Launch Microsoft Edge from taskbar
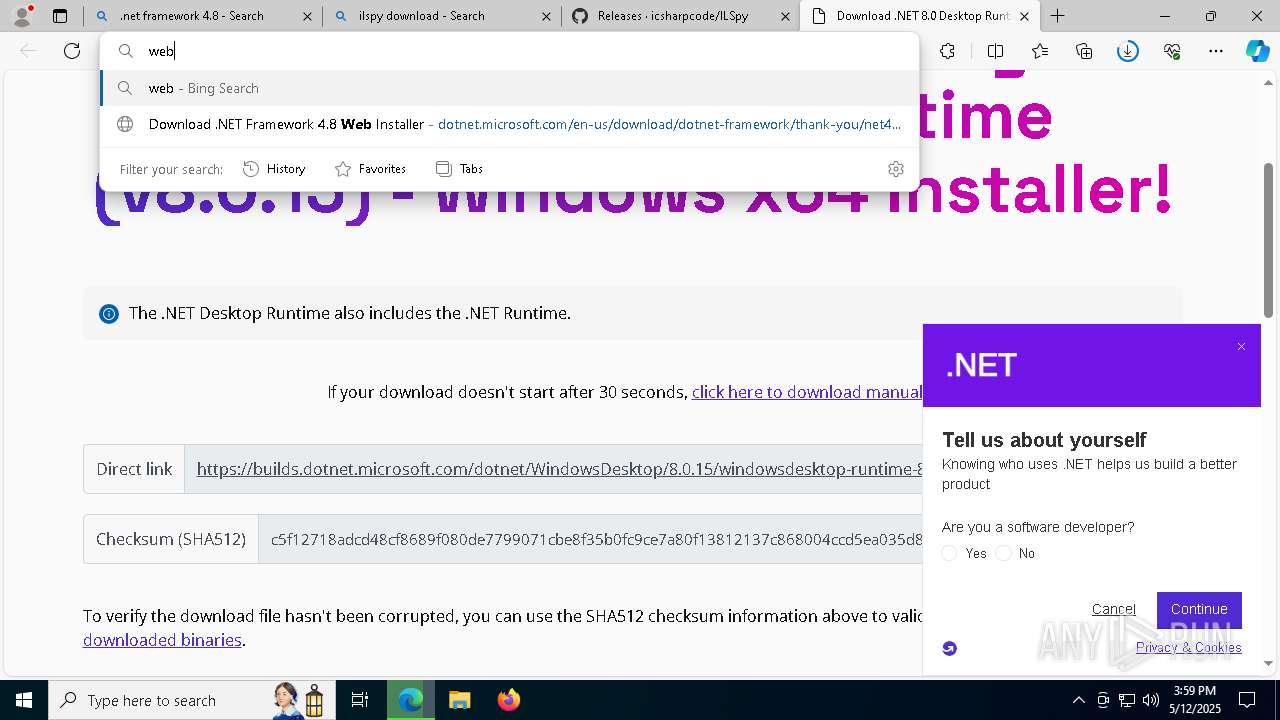1280x720 pixels. (410, 700)
